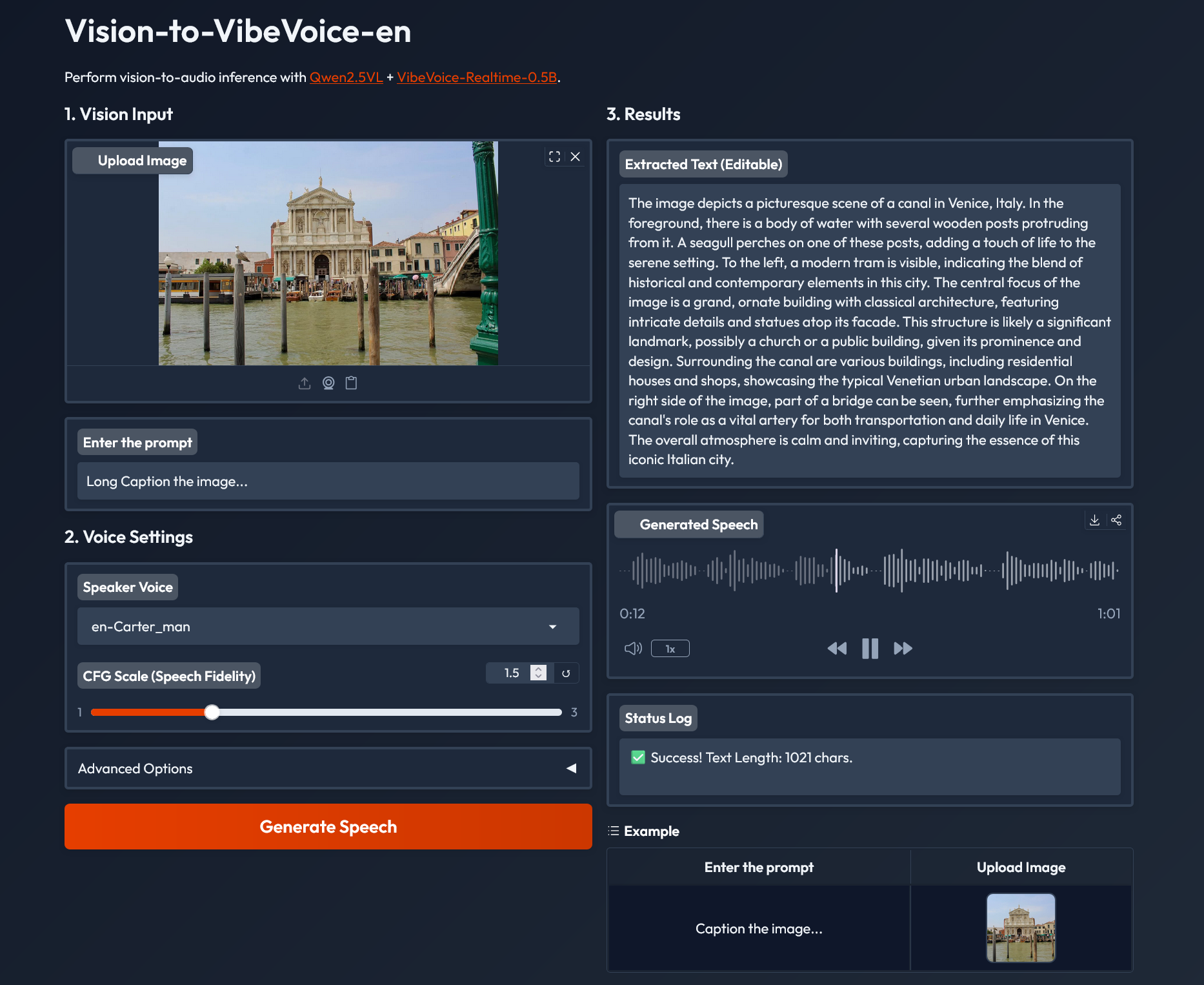Click the Generate Speech button
1204x985 pixels.
328,827
